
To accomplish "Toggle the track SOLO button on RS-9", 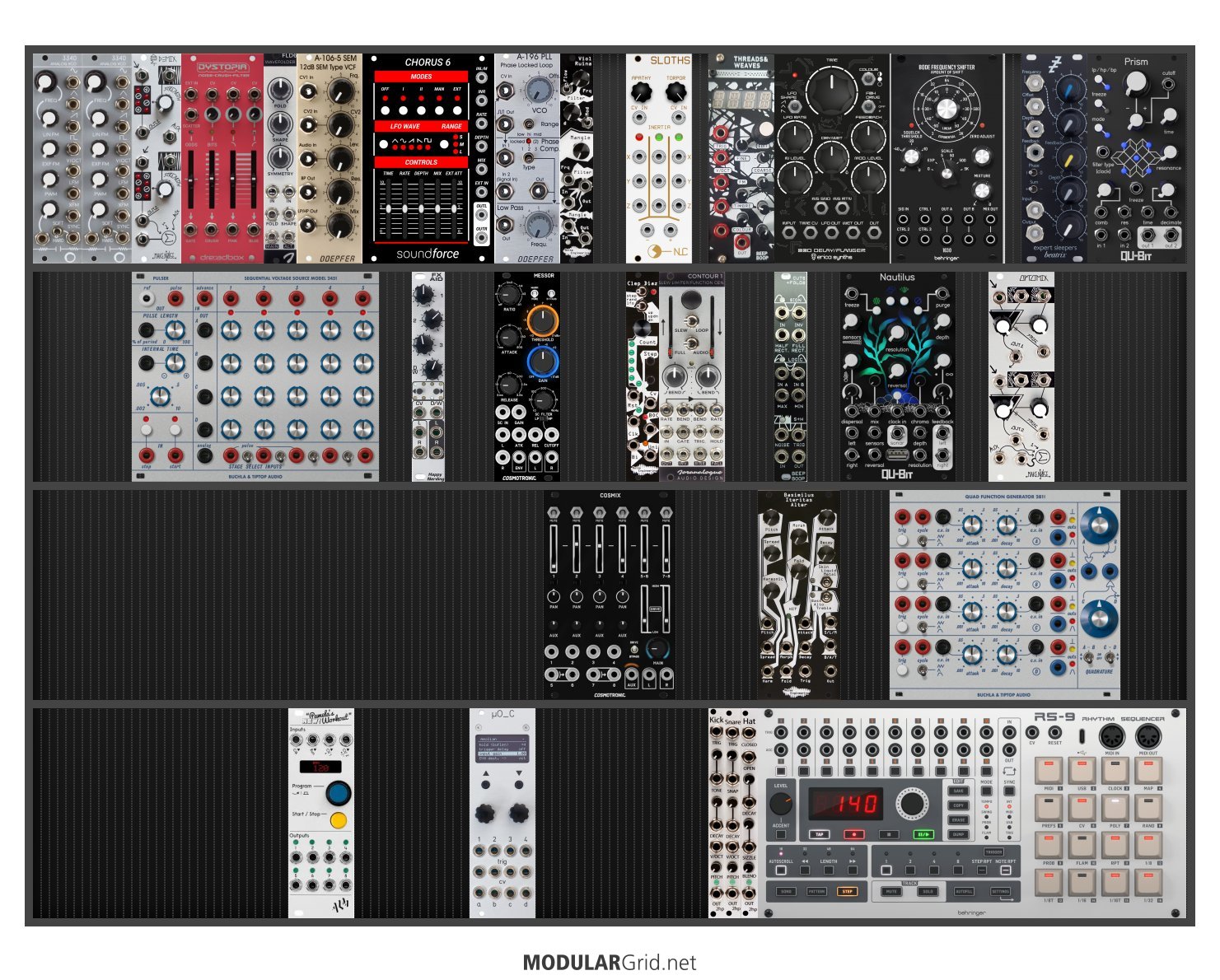I will click(x=927, y=891).
